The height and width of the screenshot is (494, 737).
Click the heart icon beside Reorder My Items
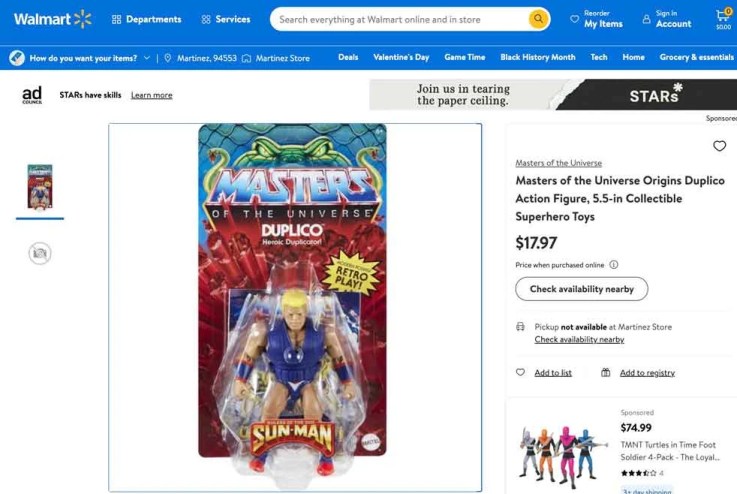pyautogui.click(x=574, y=19)
